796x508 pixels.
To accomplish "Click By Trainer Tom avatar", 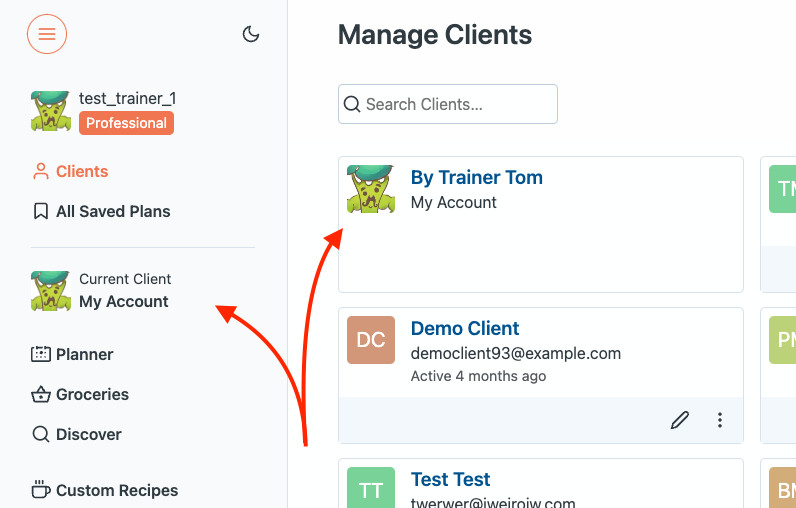I will tap(371, 190).
